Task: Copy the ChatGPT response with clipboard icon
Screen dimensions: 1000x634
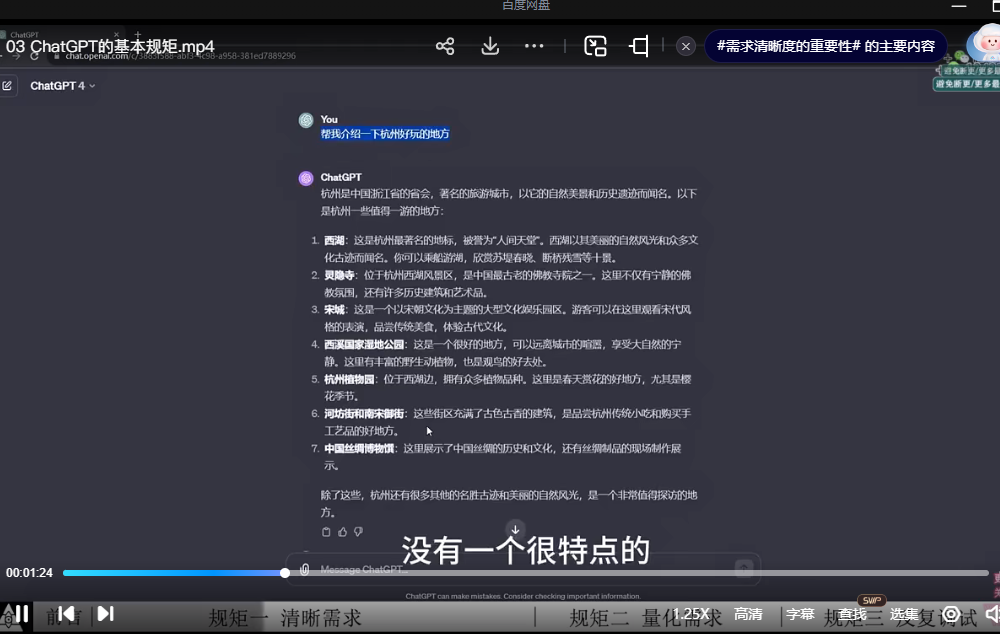Action: pos(327,531)
